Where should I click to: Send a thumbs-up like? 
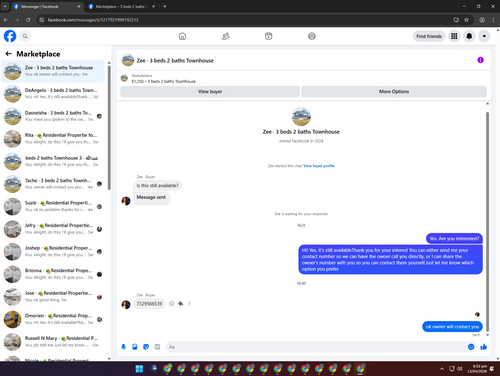[483, 347]
